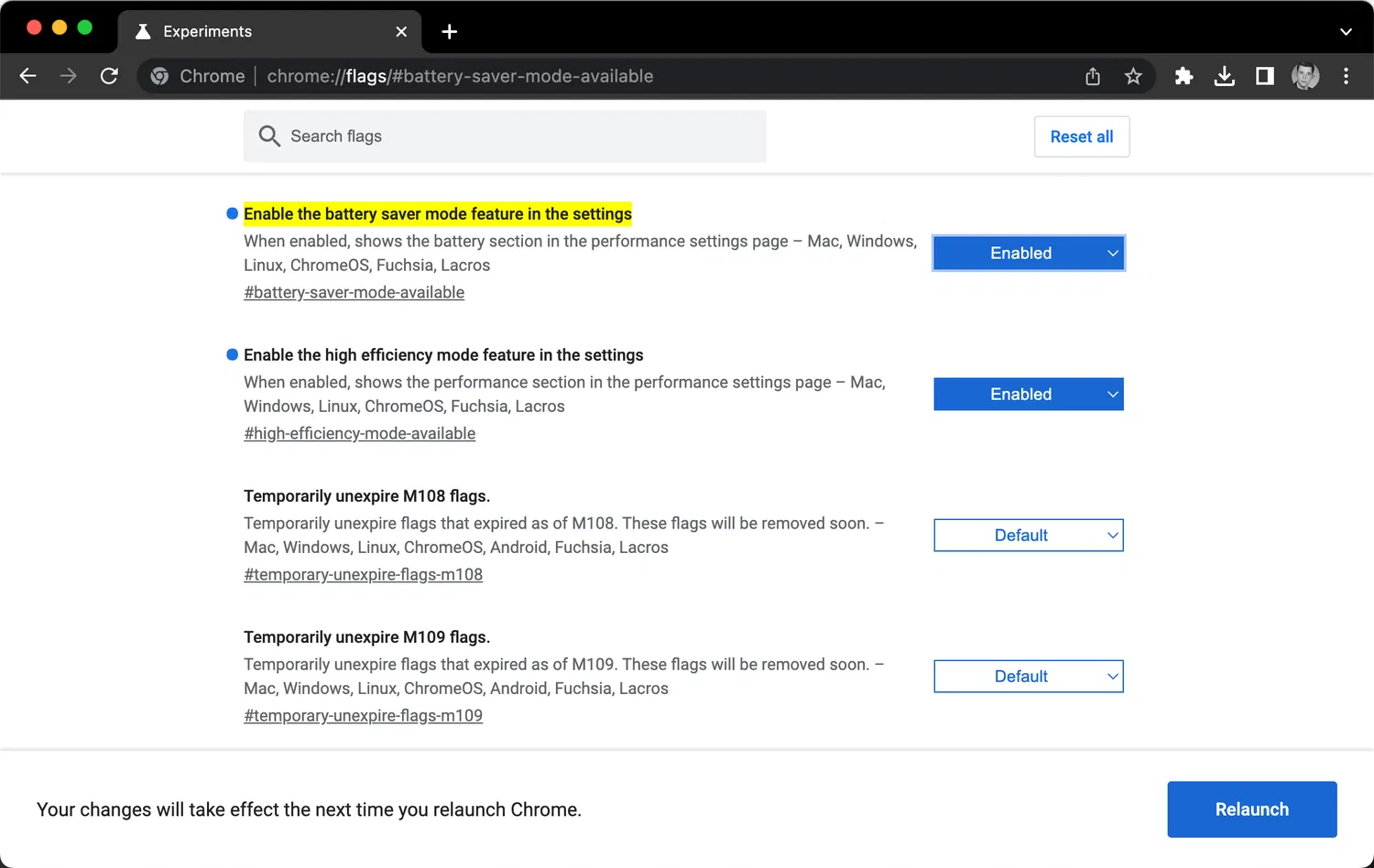Open Chrome's three-dot menu
Image resolution: width=1374 pixels, height=868 pixels.
click(1346, 76)
